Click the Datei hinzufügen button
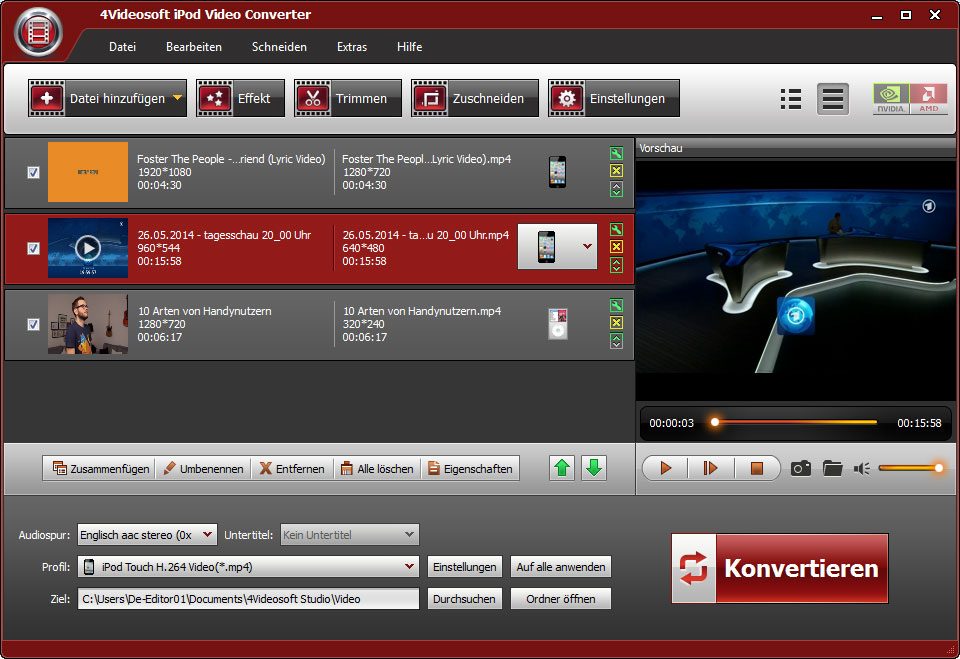960x659 pixels. 107,98
